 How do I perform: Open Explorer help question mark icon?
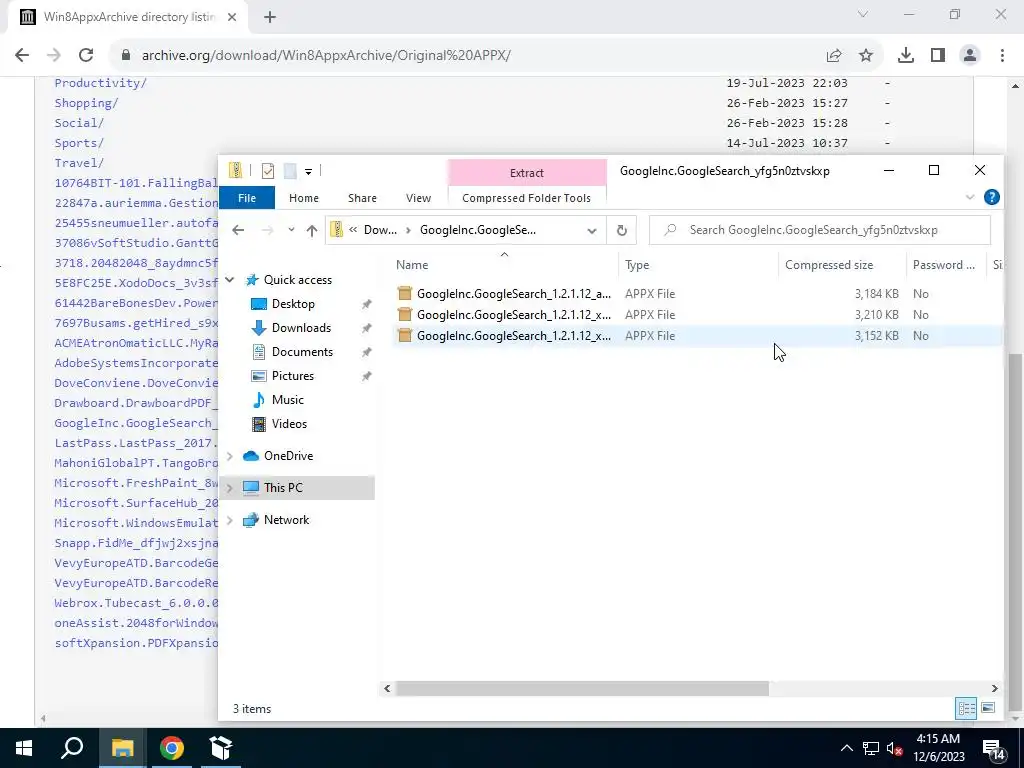991,197
